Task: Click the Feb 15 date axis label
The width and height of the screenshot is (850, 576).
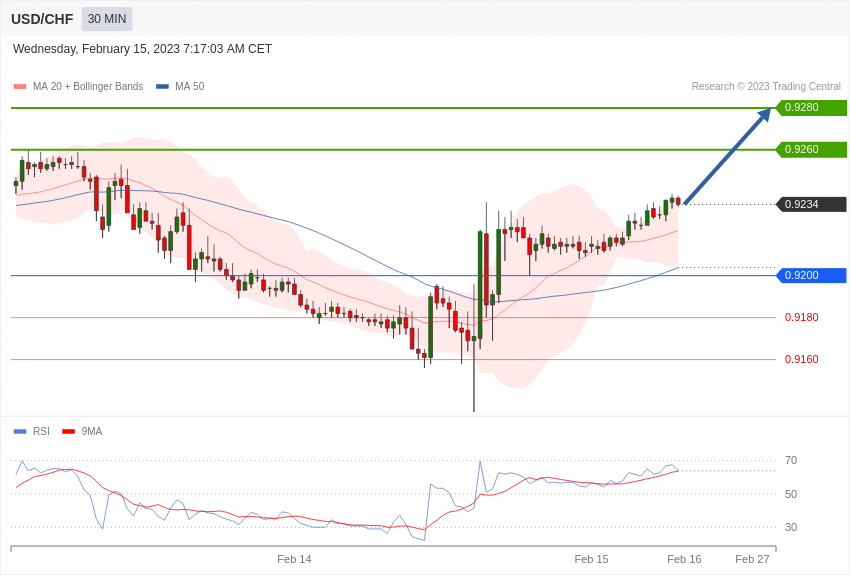Action: (591, 559)
